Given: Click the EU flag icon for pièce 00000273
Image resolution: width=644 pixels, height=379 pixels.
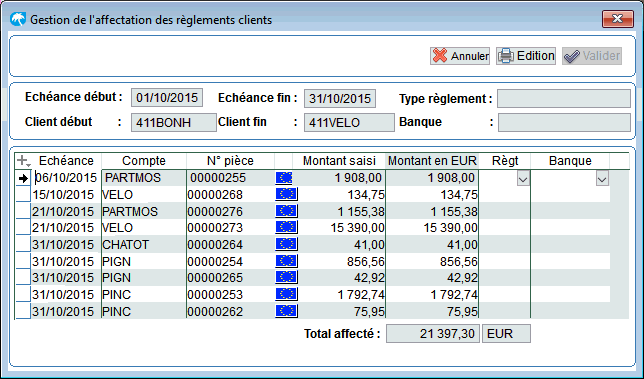Looking at the screenshot, I should point(286,227).
